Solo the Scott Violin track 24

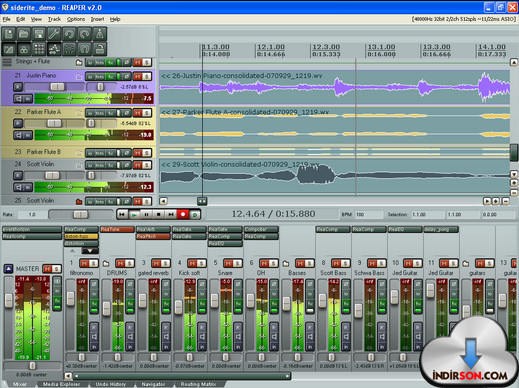click(147, 165)
